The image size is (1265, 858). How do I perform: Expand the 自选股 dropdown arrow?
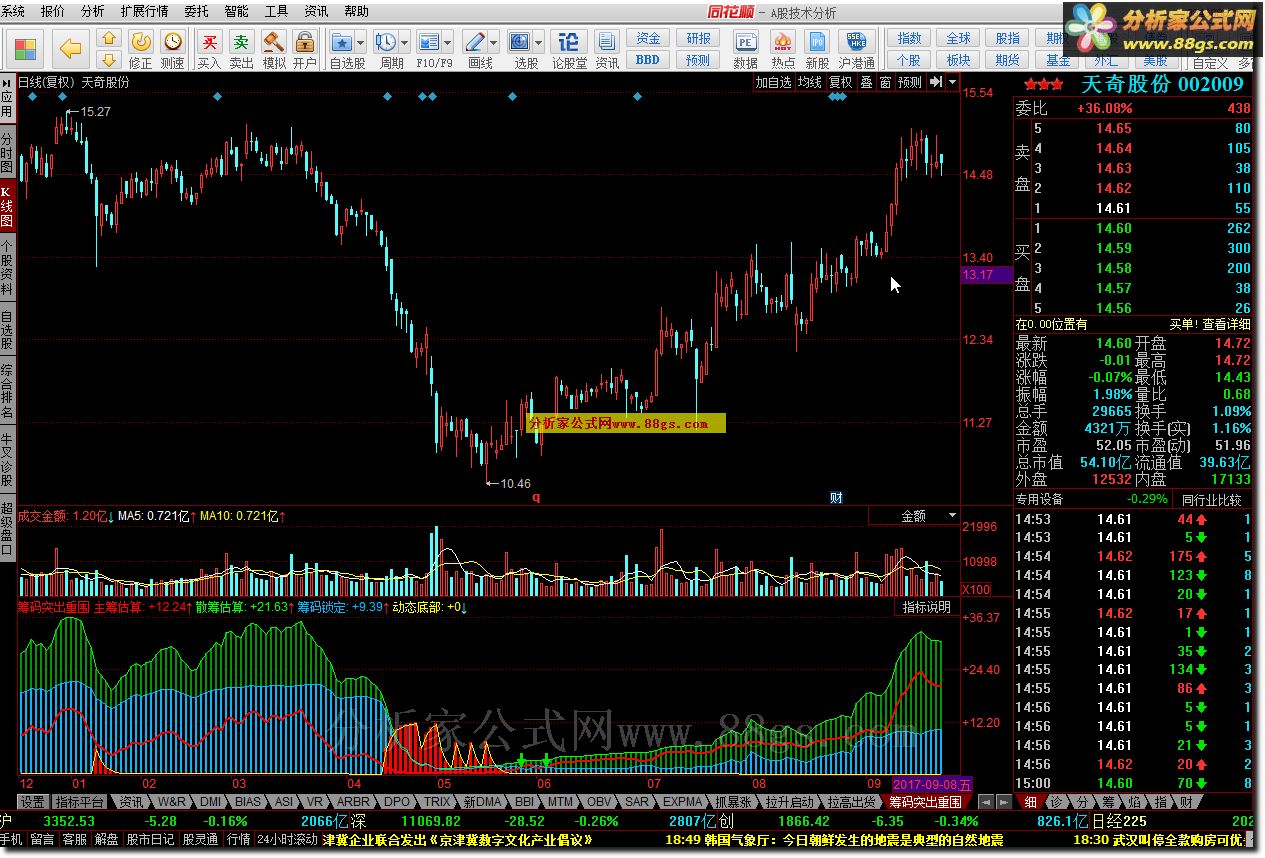tap(361, 43)
